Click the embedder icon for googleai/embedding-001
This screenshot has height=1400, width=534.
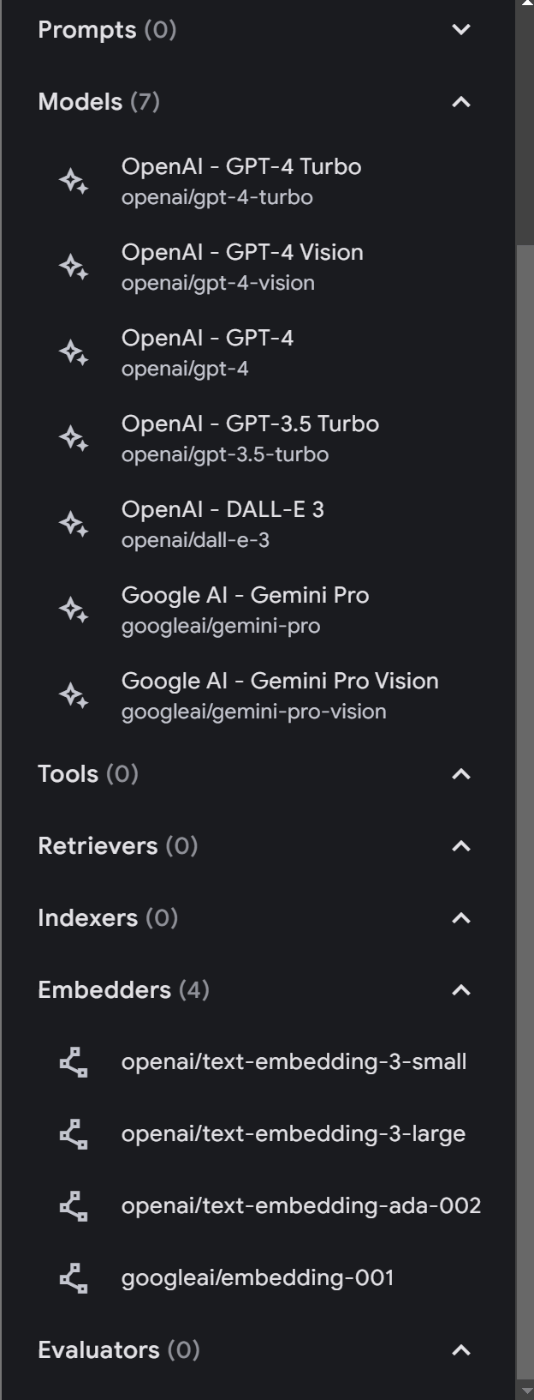73,1278
